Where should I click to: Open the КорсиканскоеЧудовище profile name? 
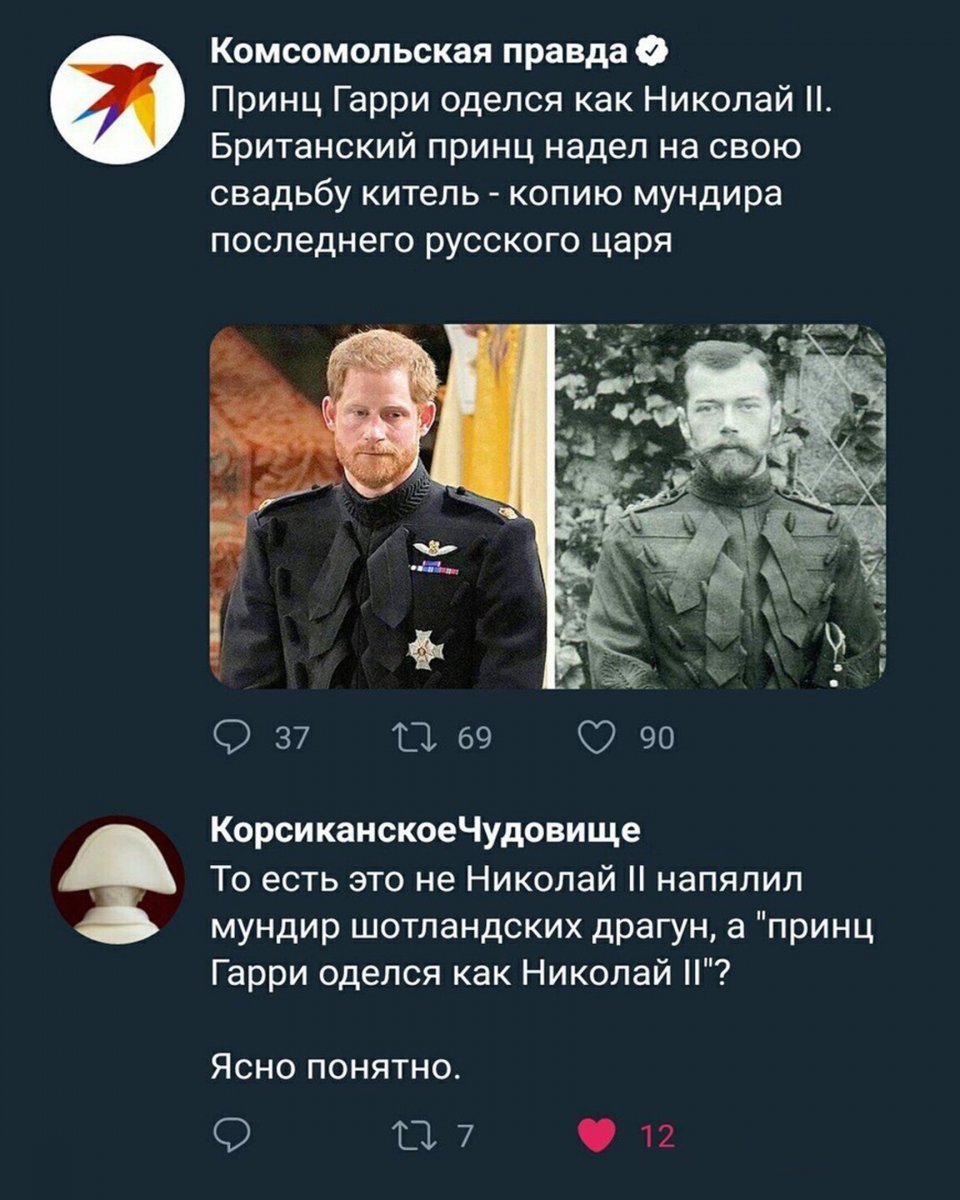tap(425, 829)
